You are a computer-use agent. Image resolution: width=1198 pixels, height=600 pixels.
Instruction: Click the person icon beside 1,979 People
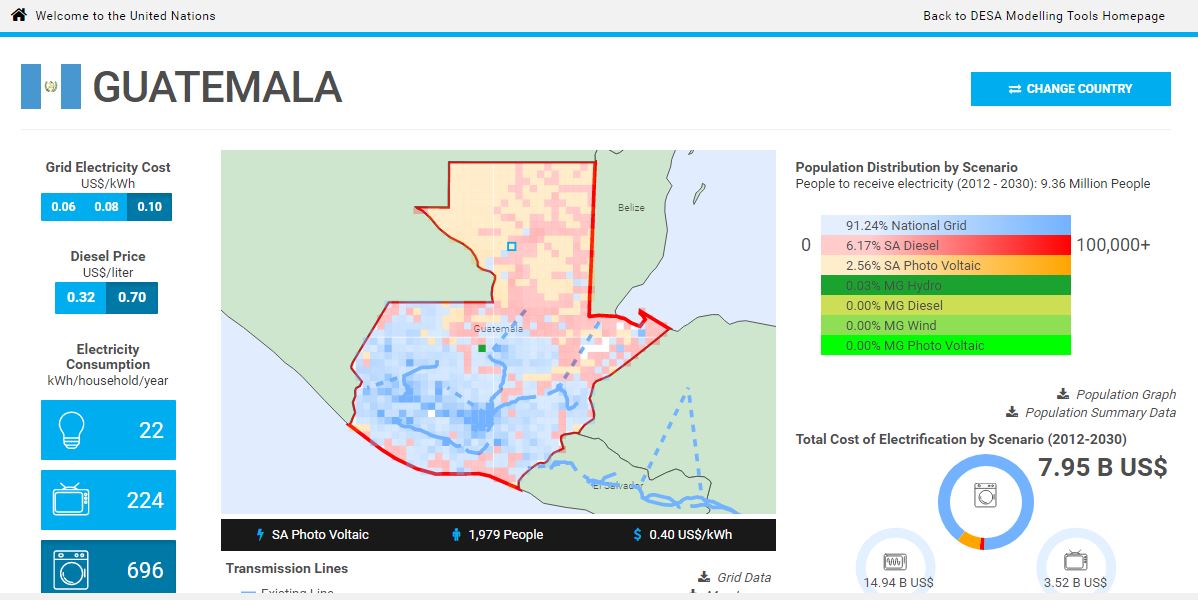pyautogui.click(x=456, y=535)
